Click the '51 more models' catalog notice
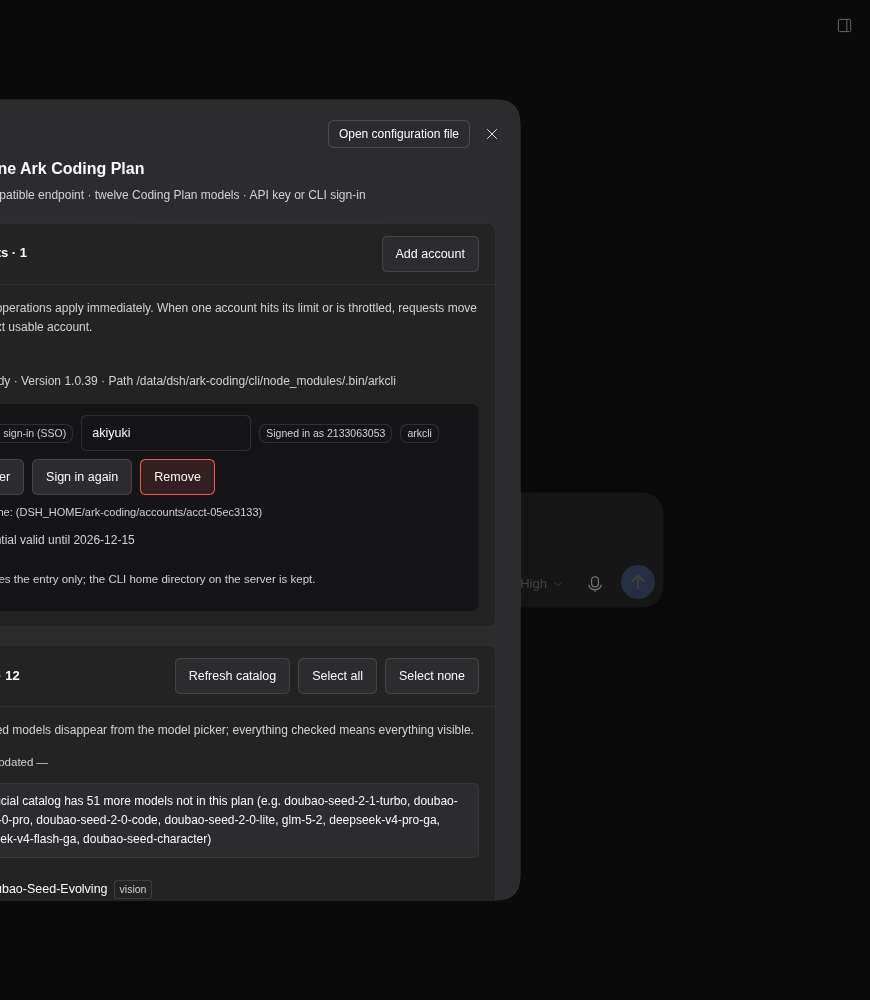 [239, 820]
